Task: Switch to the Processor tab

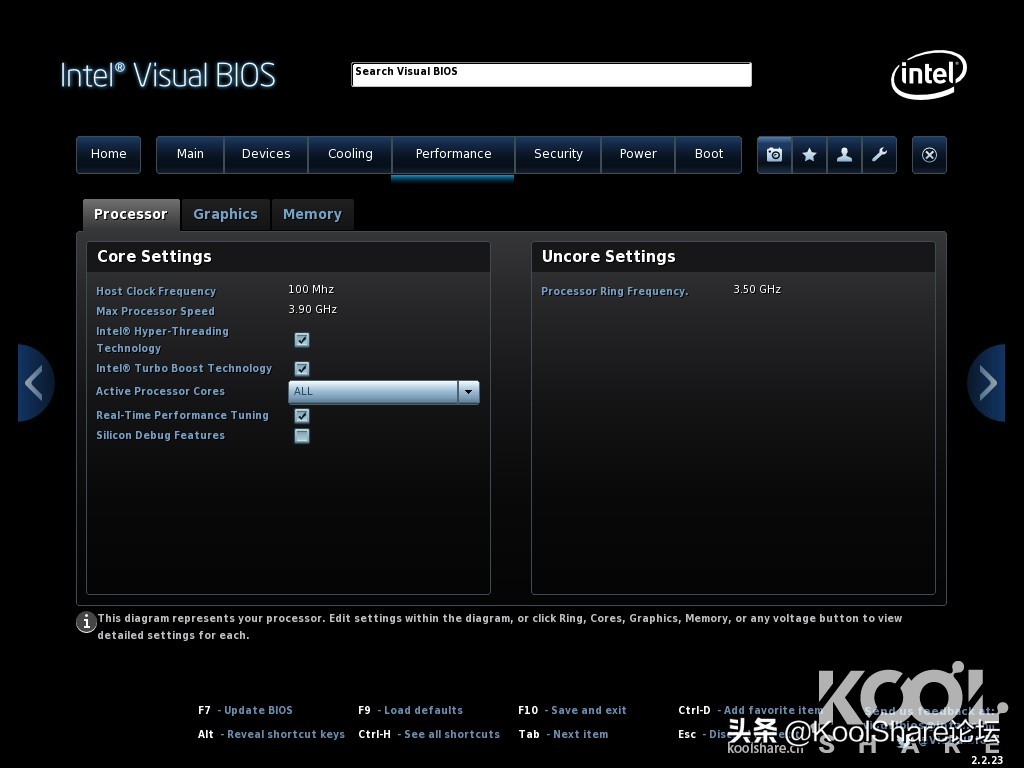Action: tap(131, 214)
